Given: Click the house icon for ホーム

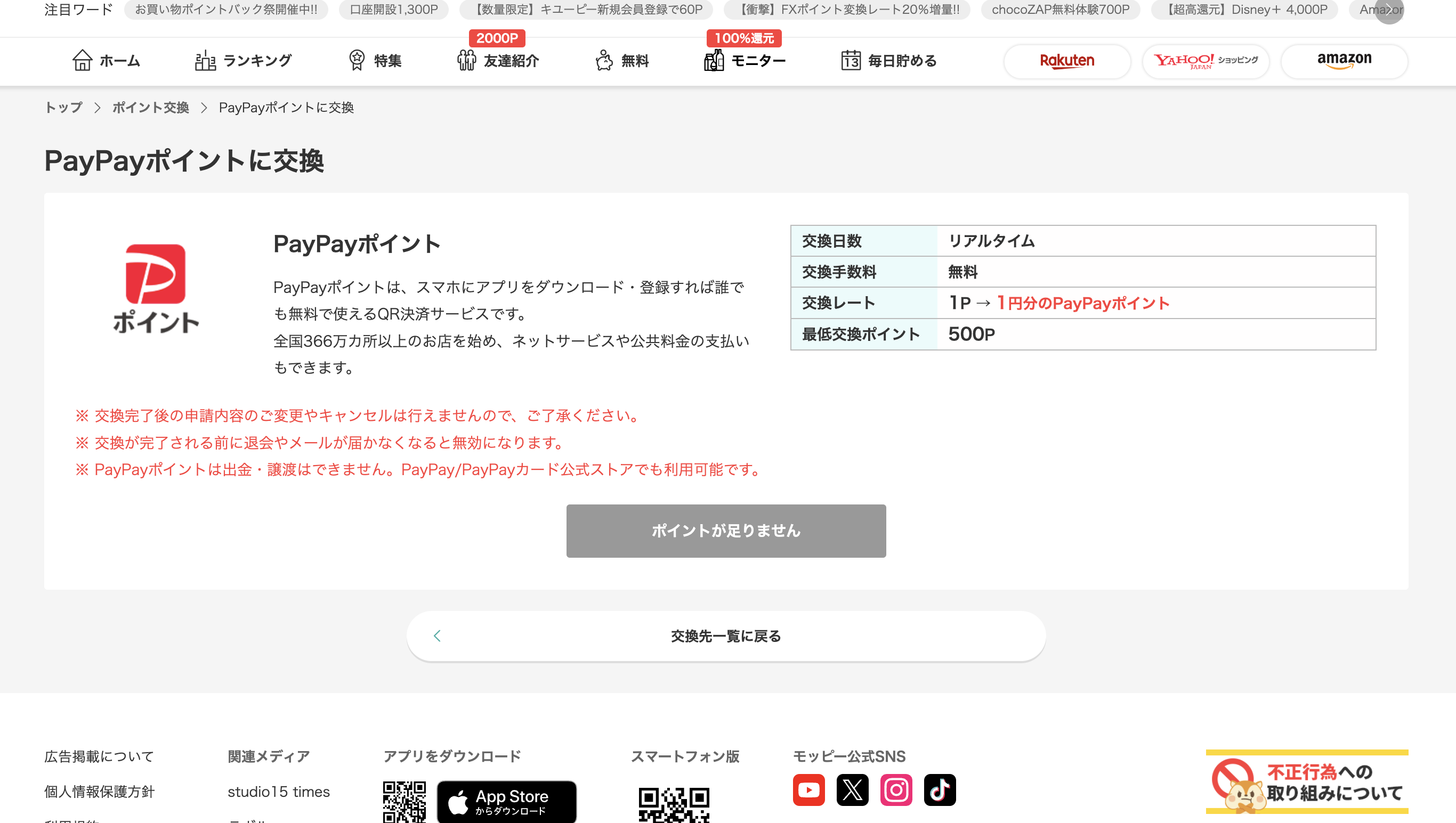Looking at the screenshot, I should click(x=82, y=60).
